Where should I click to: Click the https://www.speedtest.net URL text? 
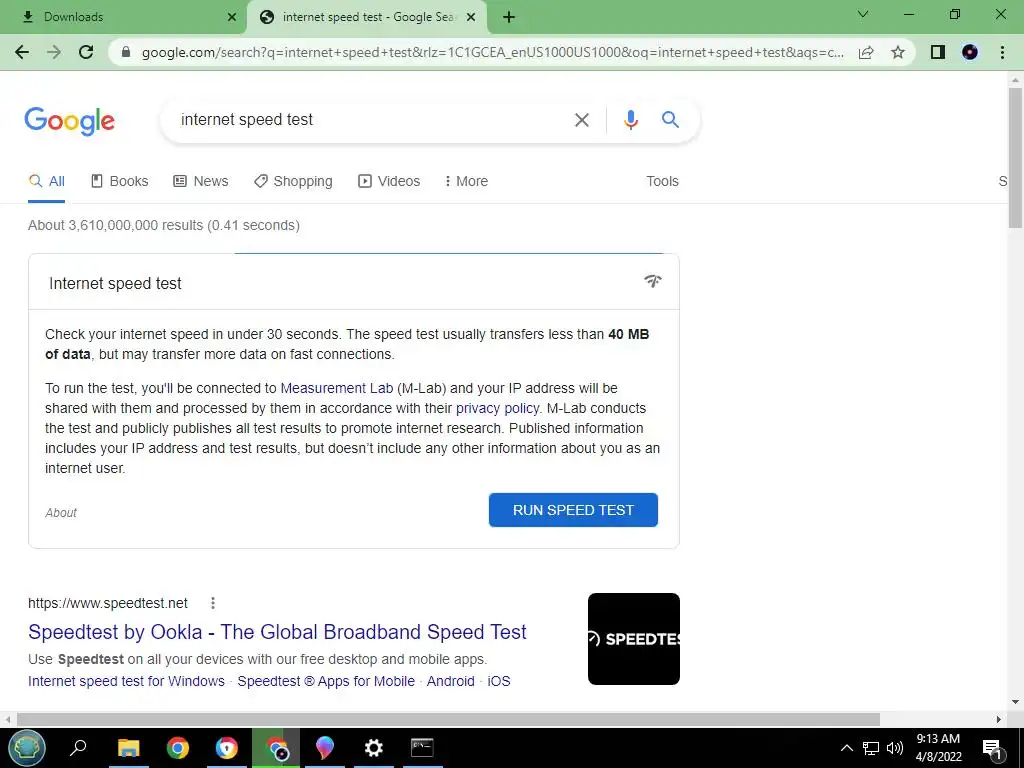(108, 603)
